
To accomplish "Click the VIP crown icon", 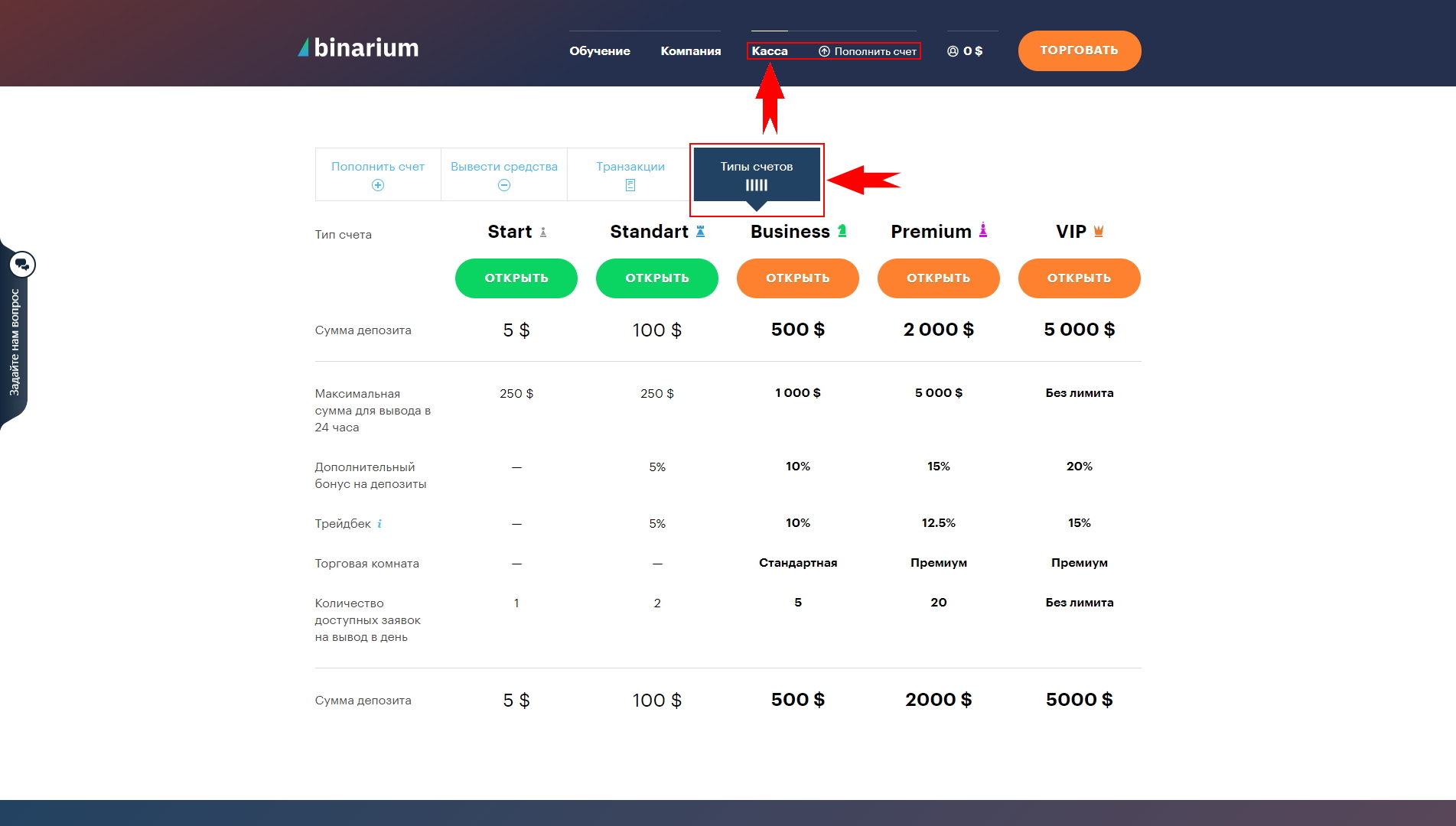I will click(x=1099, y=231).
